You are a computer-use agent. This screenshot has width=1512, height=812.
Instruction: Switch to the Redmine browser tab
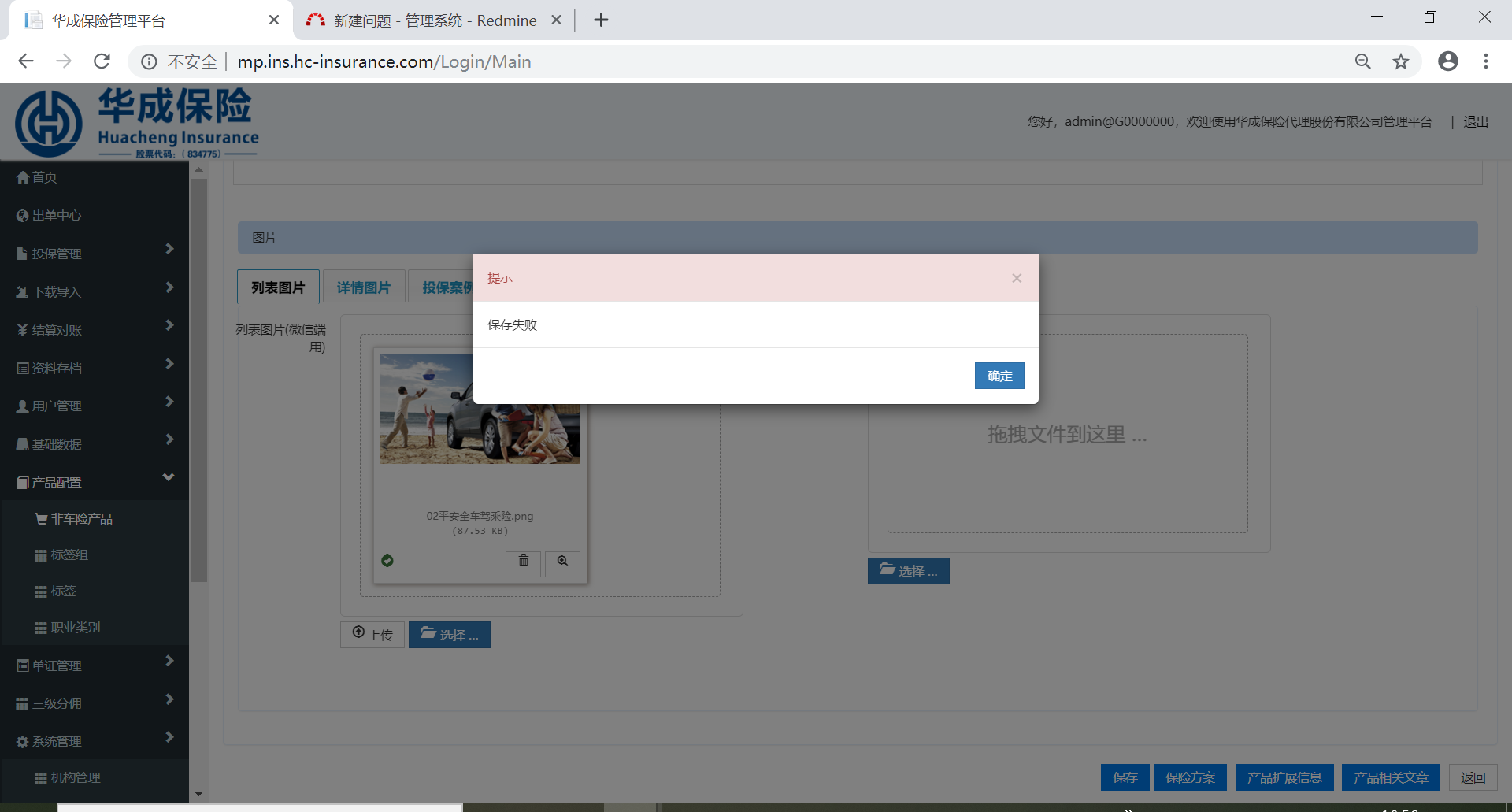click(434, 20)
